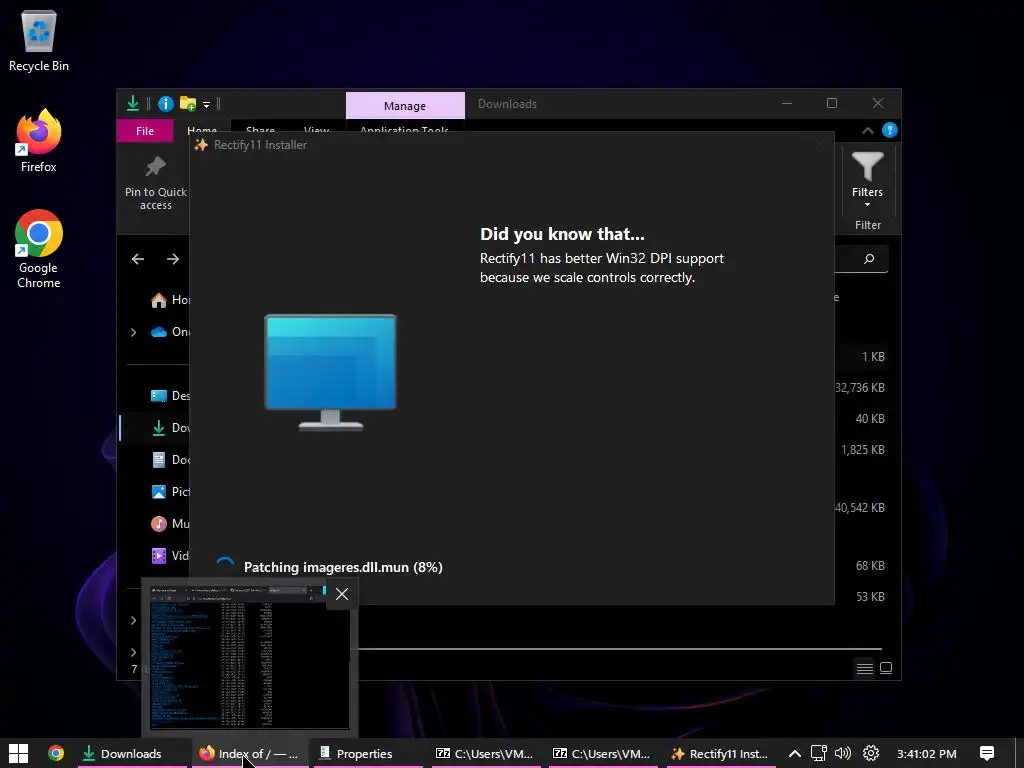The image size is (1024, 768).
Task: Select the file row sized 1 KB
Action: point(861,357)
